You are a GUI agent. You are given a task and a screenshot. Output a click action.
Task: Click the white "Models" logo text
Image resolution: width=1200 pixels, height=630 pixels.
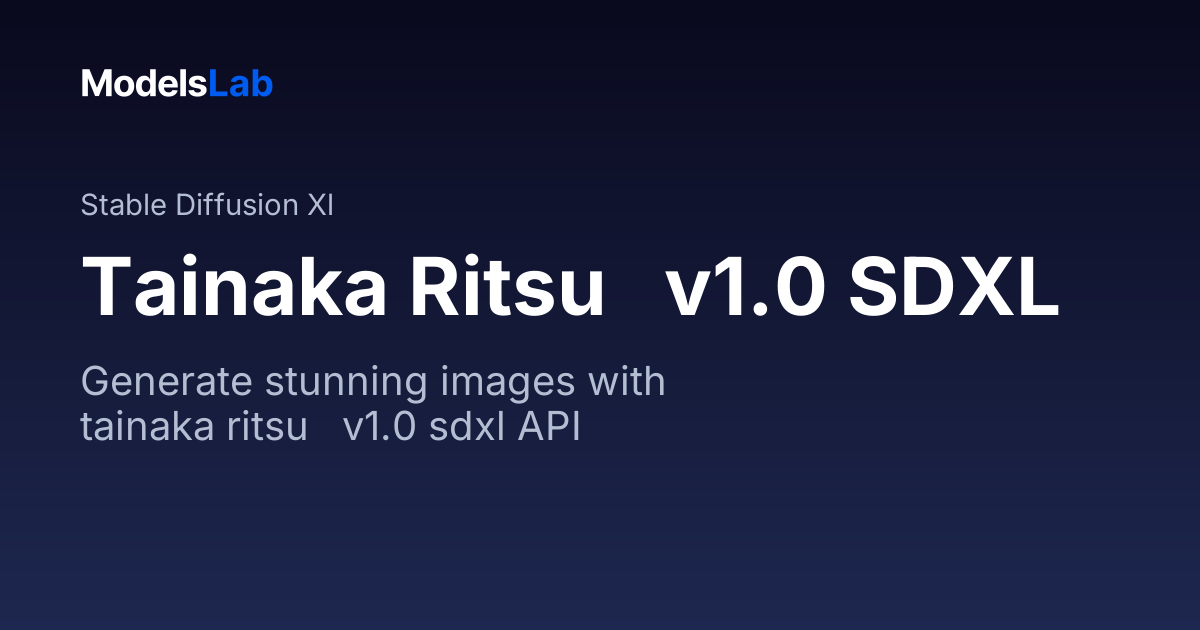click(x=145, y=84)
